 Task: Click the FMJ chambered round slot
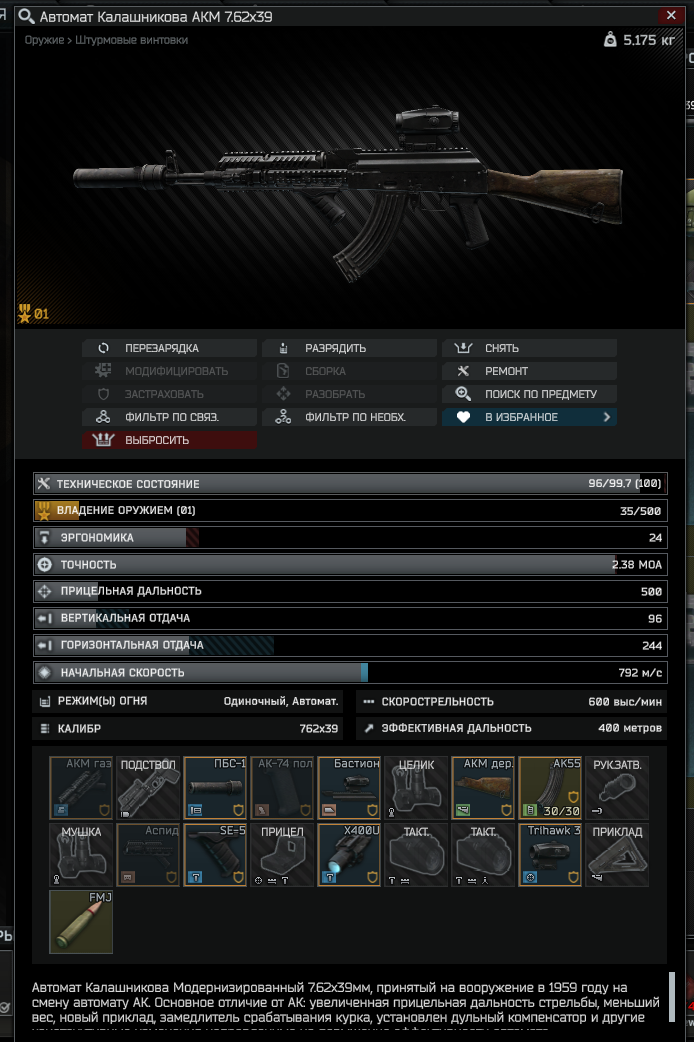coord(81,922)
